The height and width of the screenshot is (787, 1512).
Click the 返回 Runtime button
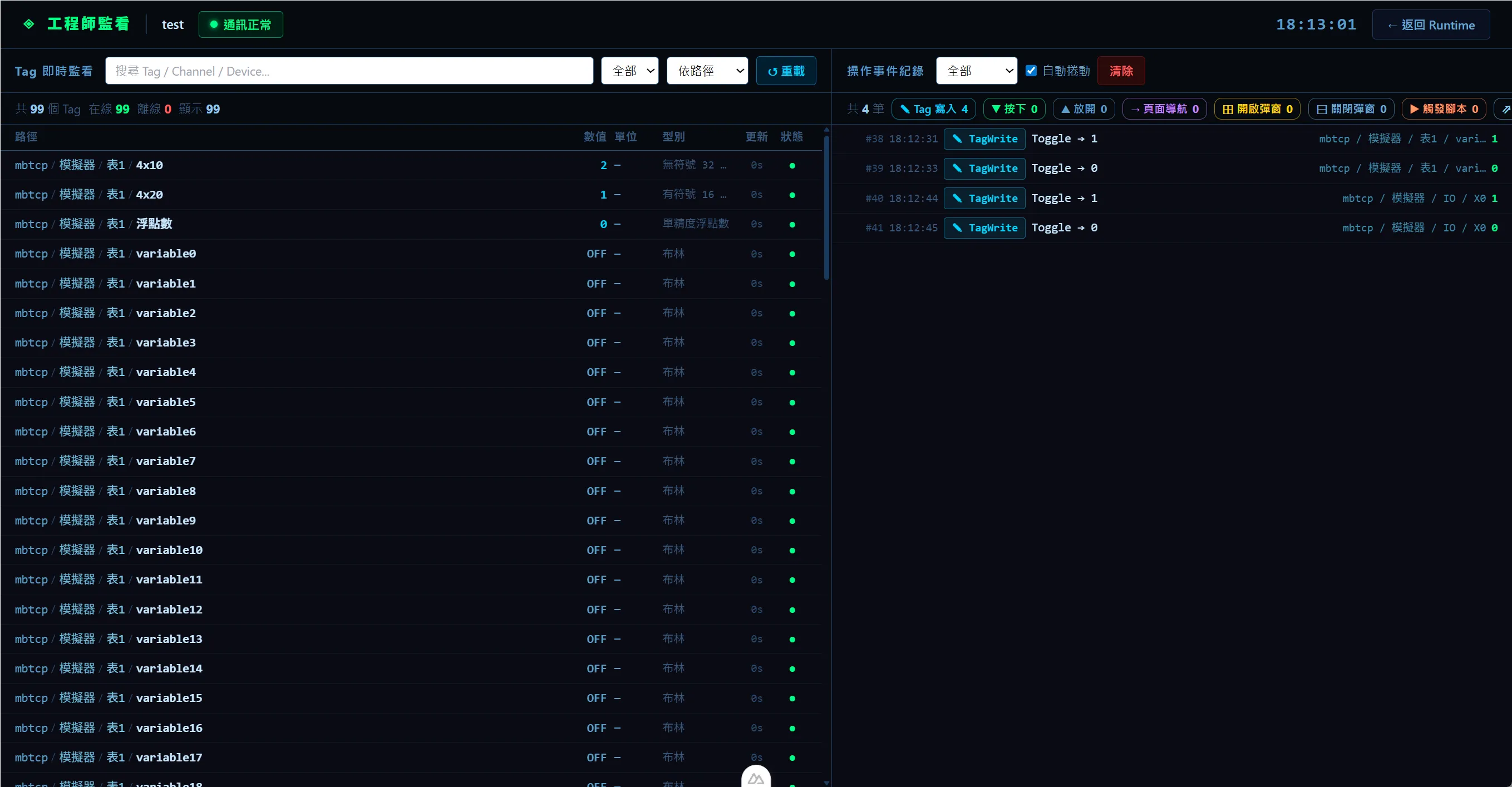pos(1430,24)
